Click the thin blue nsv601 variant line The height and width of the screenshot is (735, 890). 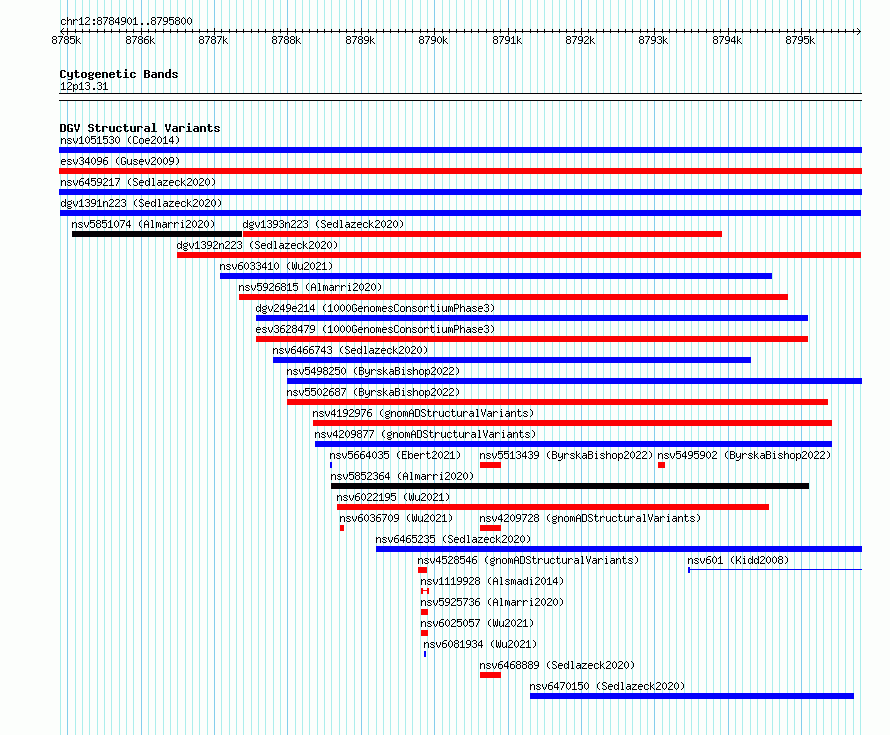pos(775,569)
